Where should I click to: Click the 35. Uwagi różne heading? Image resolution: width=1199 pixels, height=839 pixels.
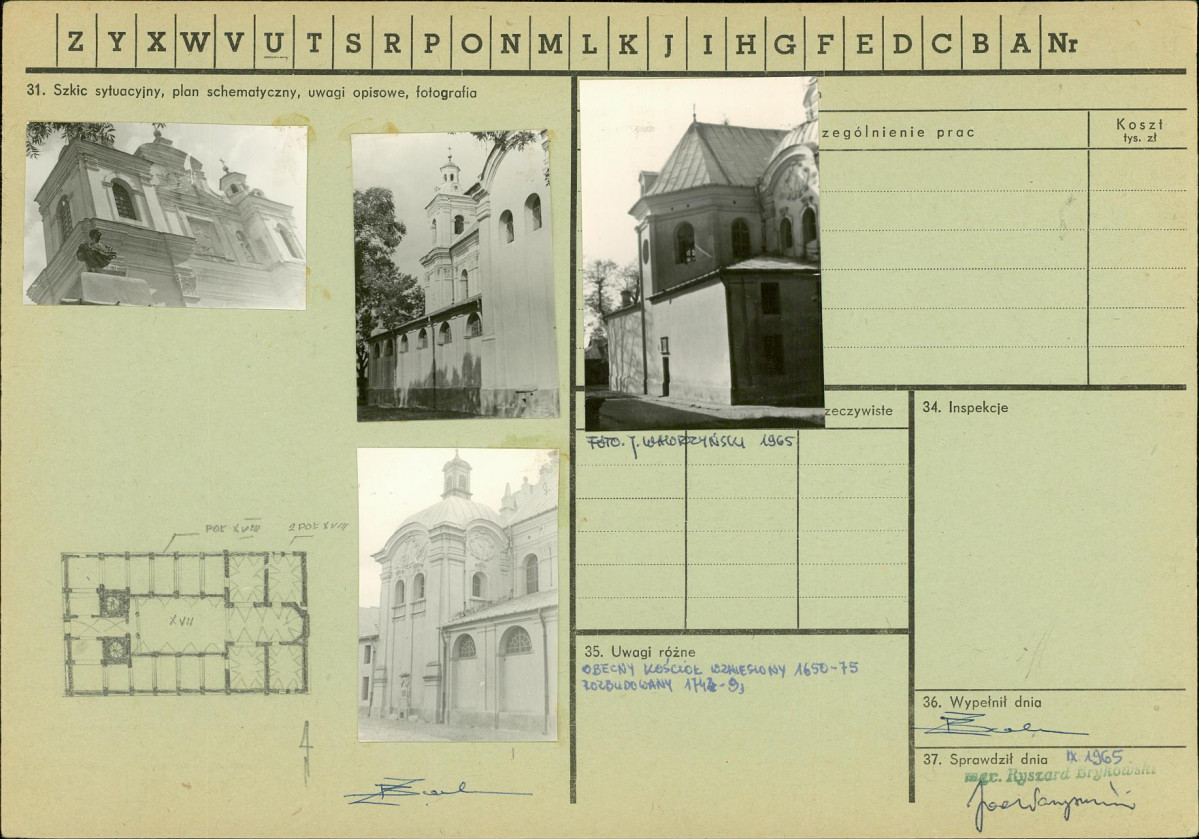coord(640,652)
